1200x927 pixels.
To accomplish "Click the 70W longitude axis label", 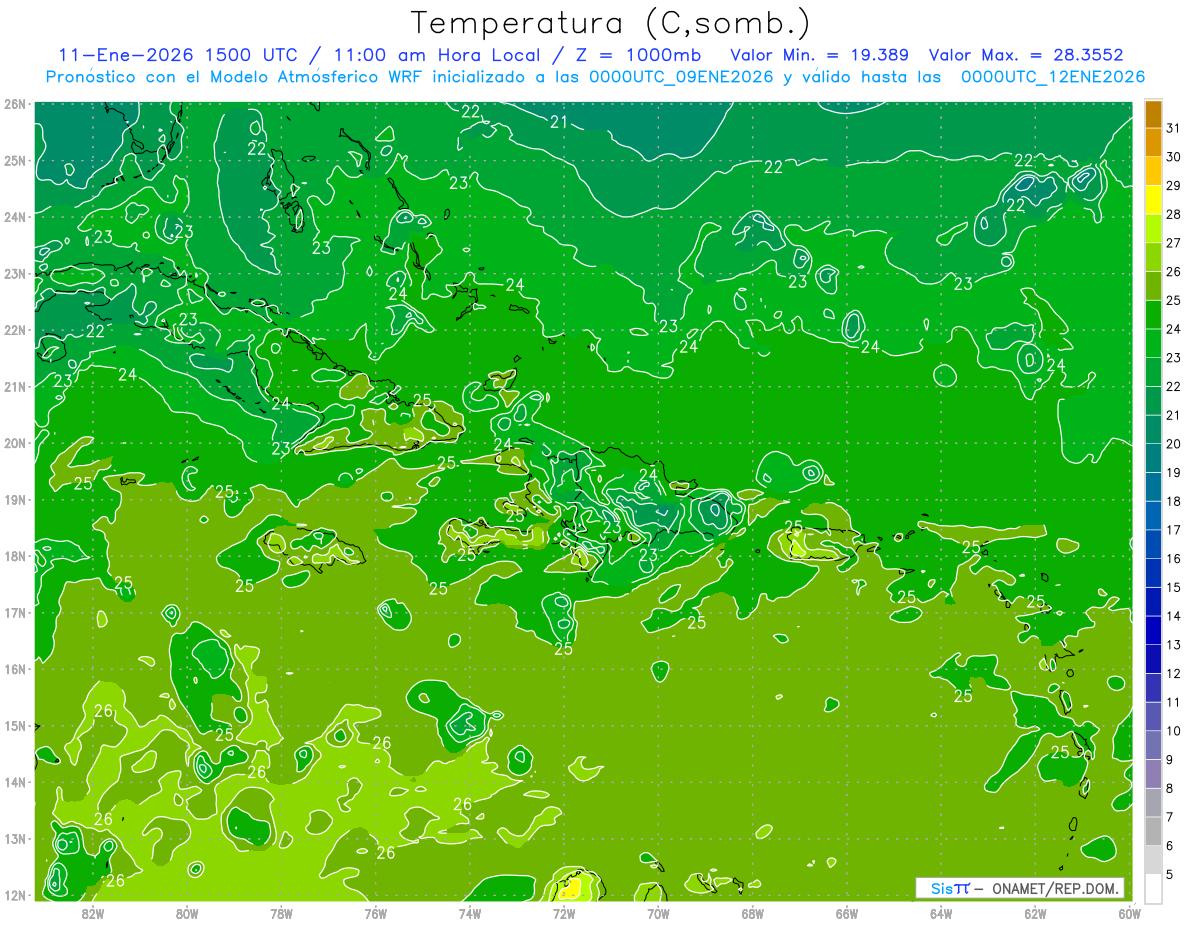I will pyautogui.click(x=658, y=913).
